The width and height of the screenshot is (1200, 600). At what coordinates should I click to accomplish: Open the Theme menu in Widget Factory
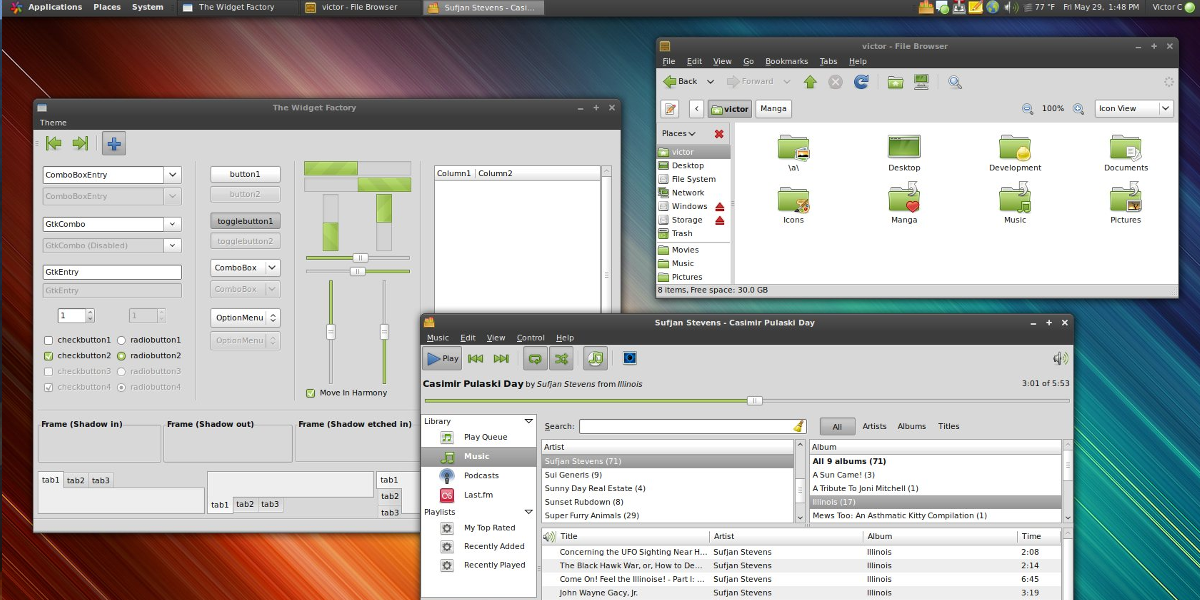[x=53, y=123]
